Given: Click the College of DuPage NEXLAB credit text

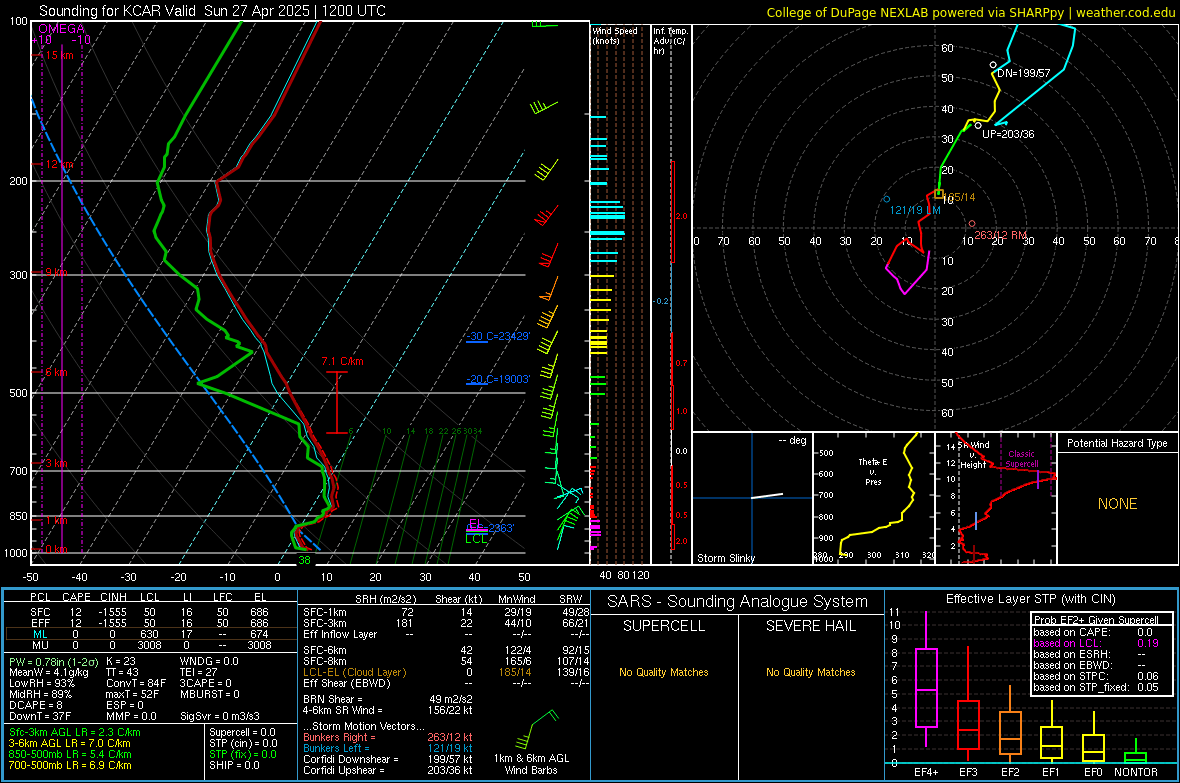Looking at the screenshot, I should [970, 12].
